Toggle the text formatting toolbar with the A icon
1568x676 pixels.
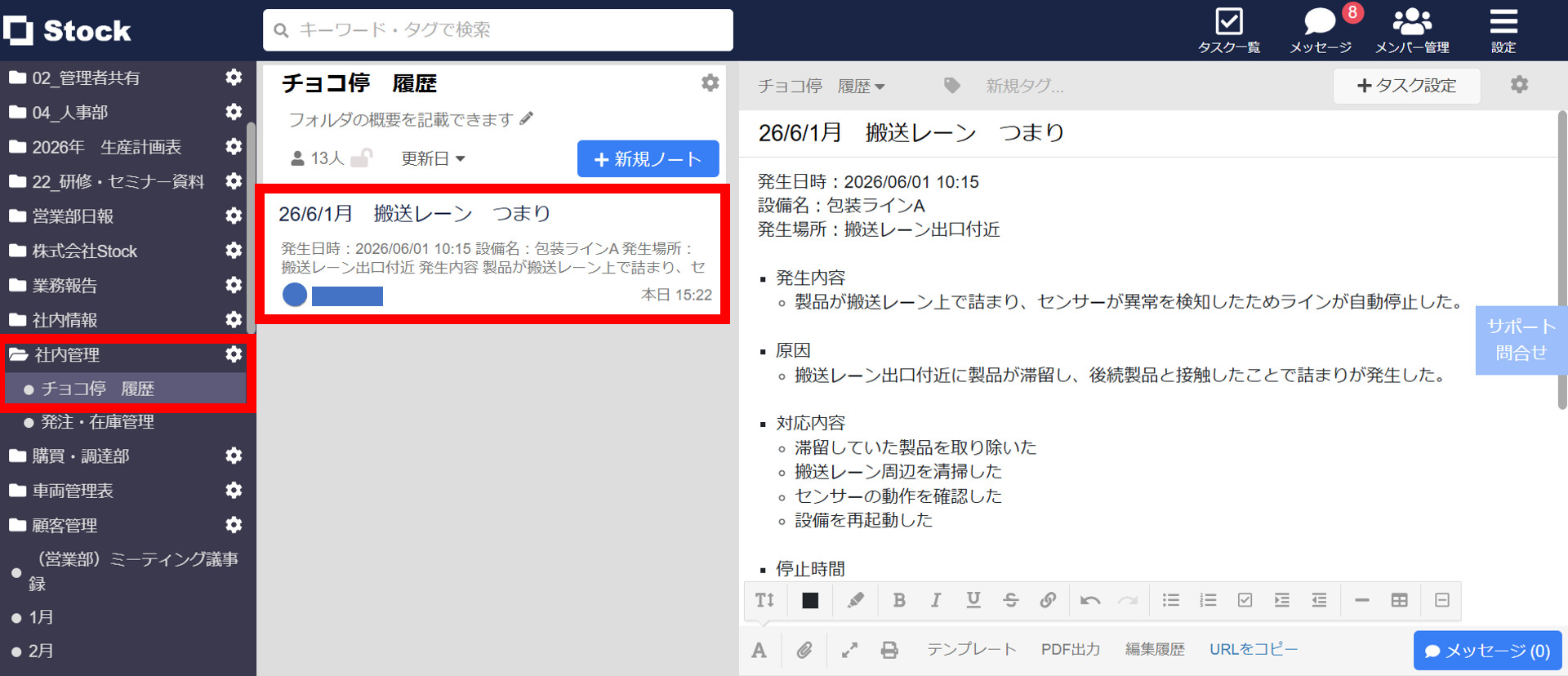tap(759, 650)
